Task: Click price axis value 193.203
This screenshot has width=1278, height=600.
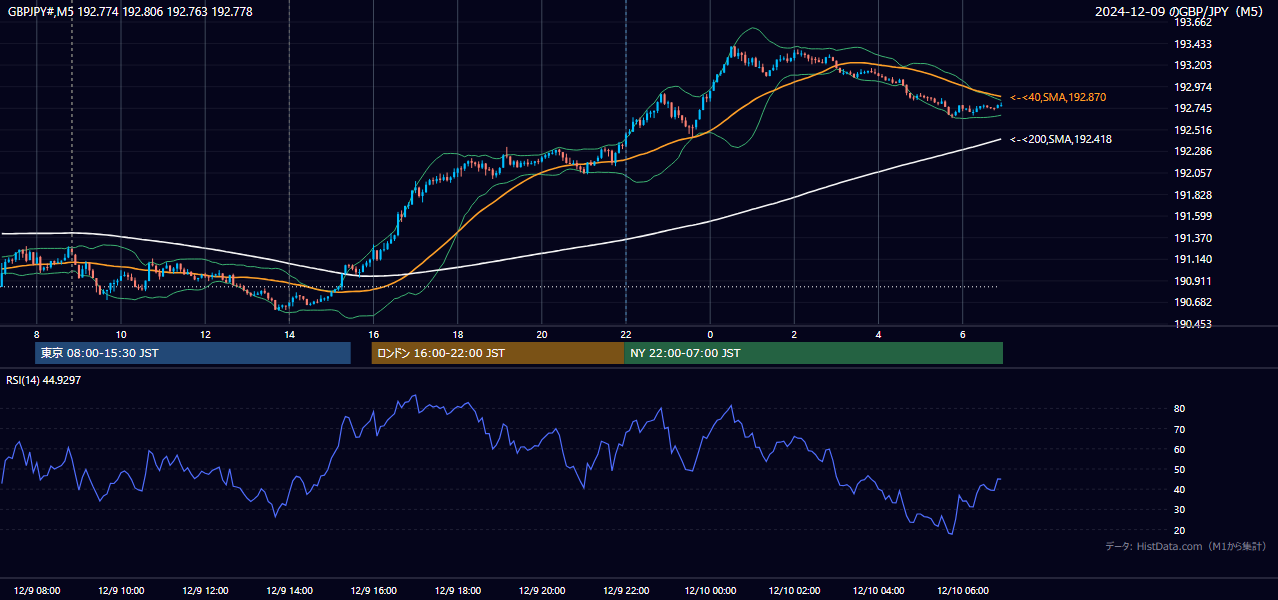Action: tap(1192, 65)
